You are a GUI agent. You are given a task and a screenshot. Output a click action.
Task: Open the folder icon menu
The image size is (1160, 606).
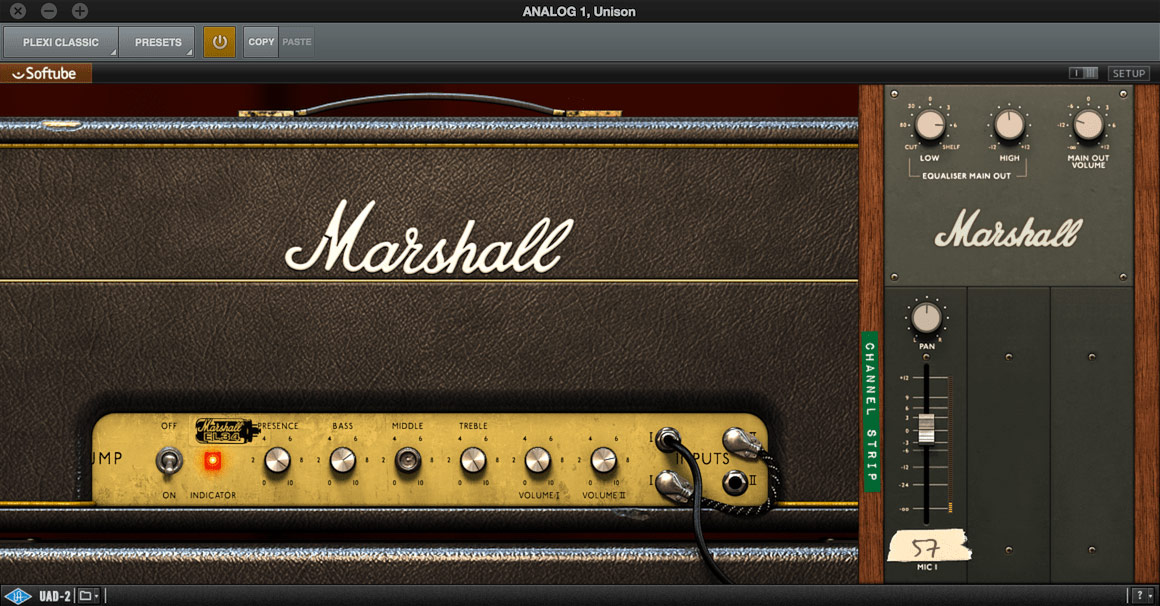pos(89,596)
